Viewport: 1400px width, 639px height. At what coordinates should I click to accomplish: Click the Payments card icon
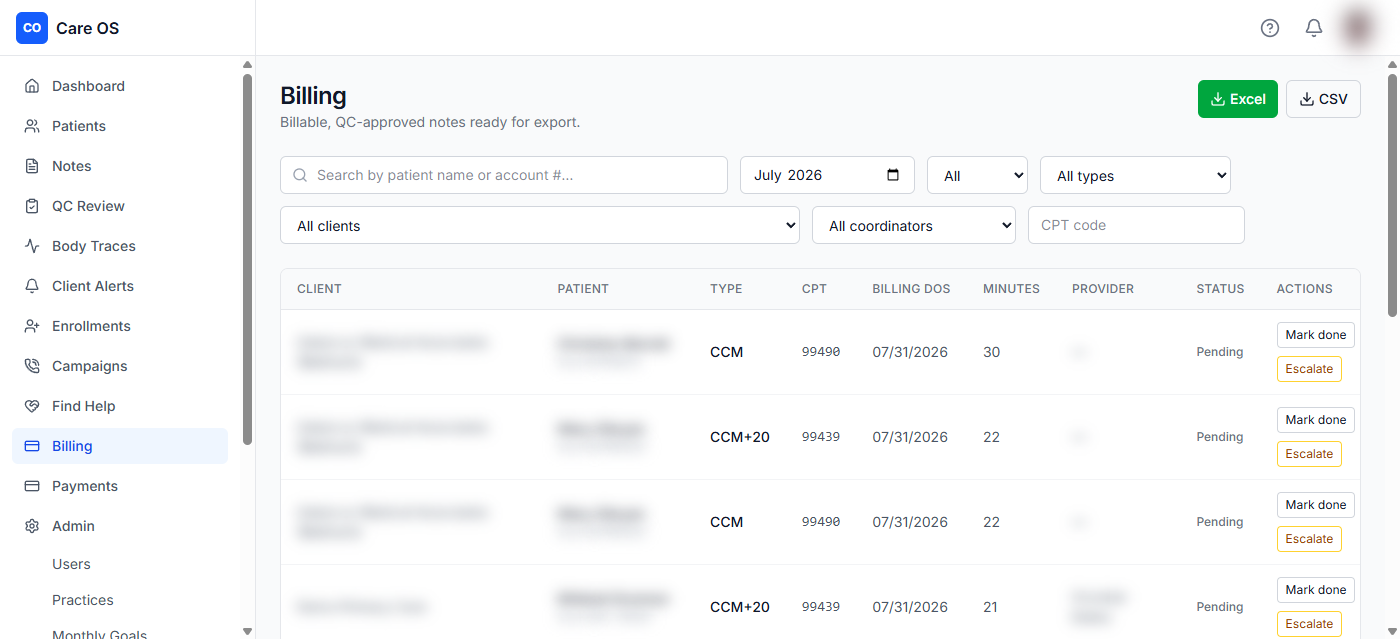[x=32, y=486]
